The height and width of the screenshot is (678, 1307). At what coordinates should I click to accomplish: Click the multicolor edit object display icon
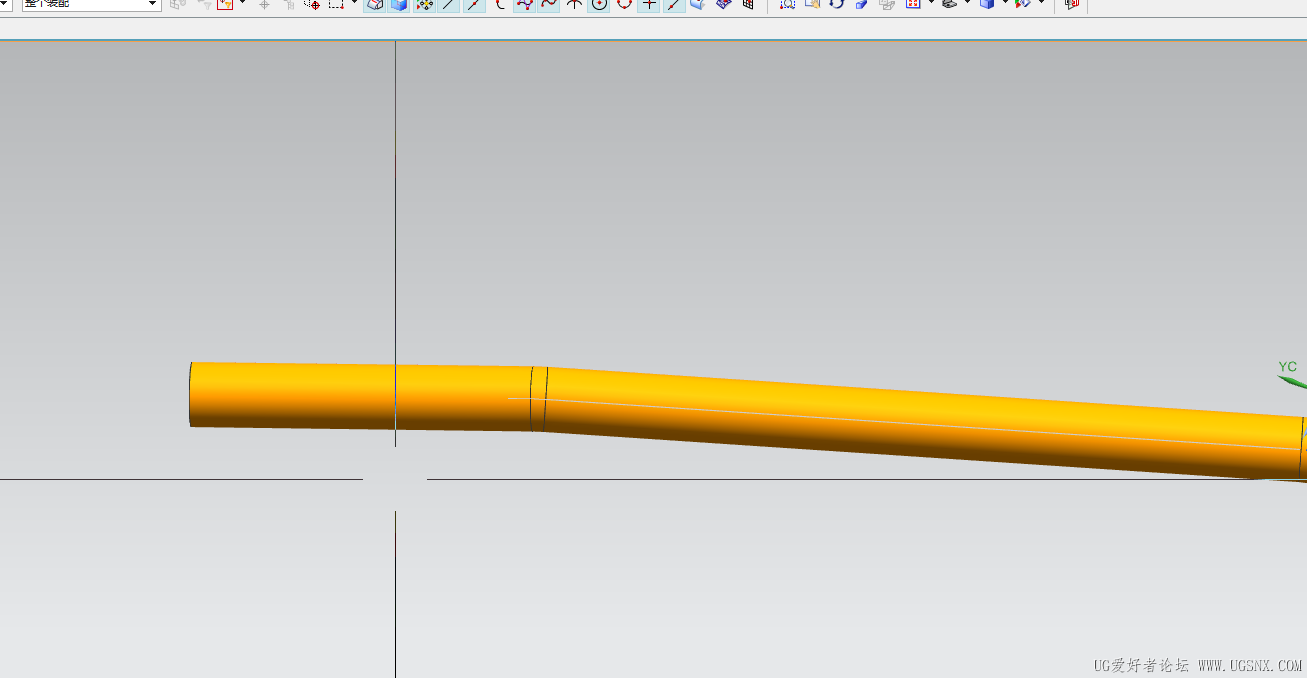[x=1023, y=4]
